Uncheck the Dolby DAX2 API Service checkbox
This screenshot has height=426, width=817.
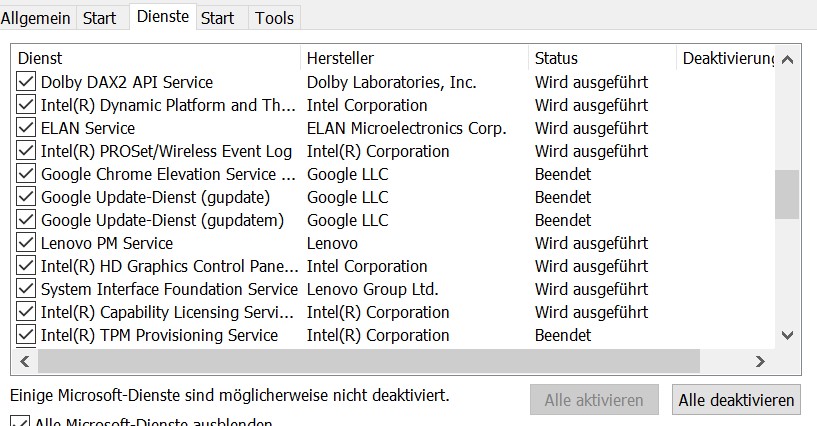pos(26,82)
